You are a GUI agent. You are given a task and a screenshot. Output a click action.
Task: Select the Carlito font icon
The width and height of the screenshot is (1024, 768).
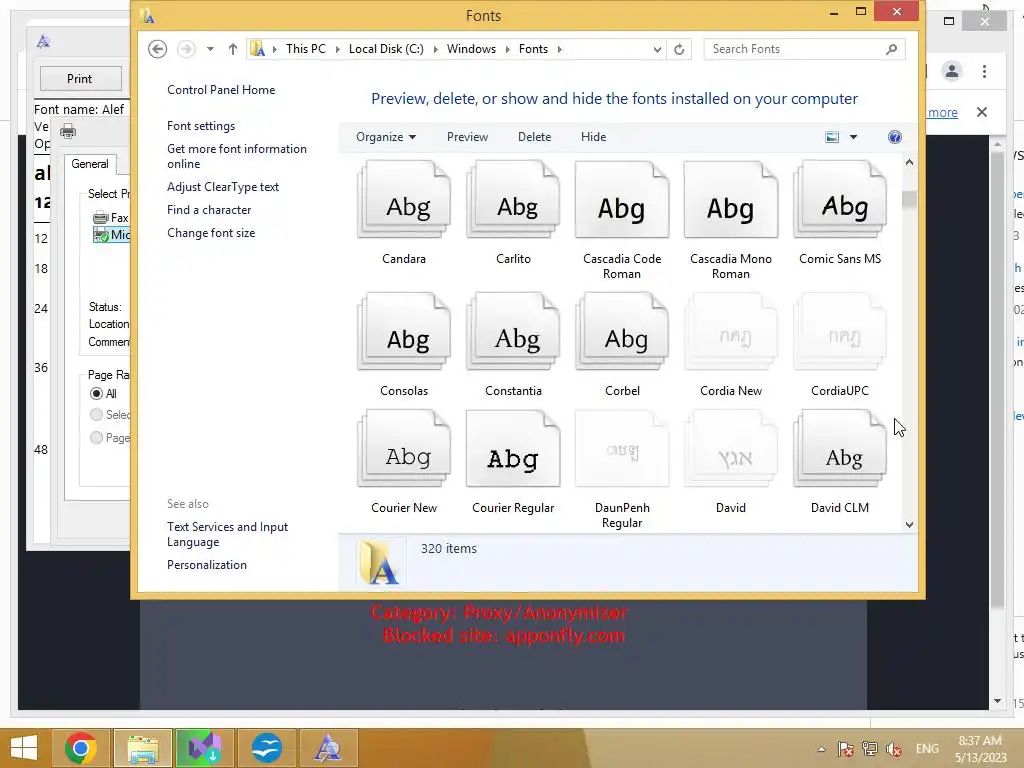[x=513, y=200]
